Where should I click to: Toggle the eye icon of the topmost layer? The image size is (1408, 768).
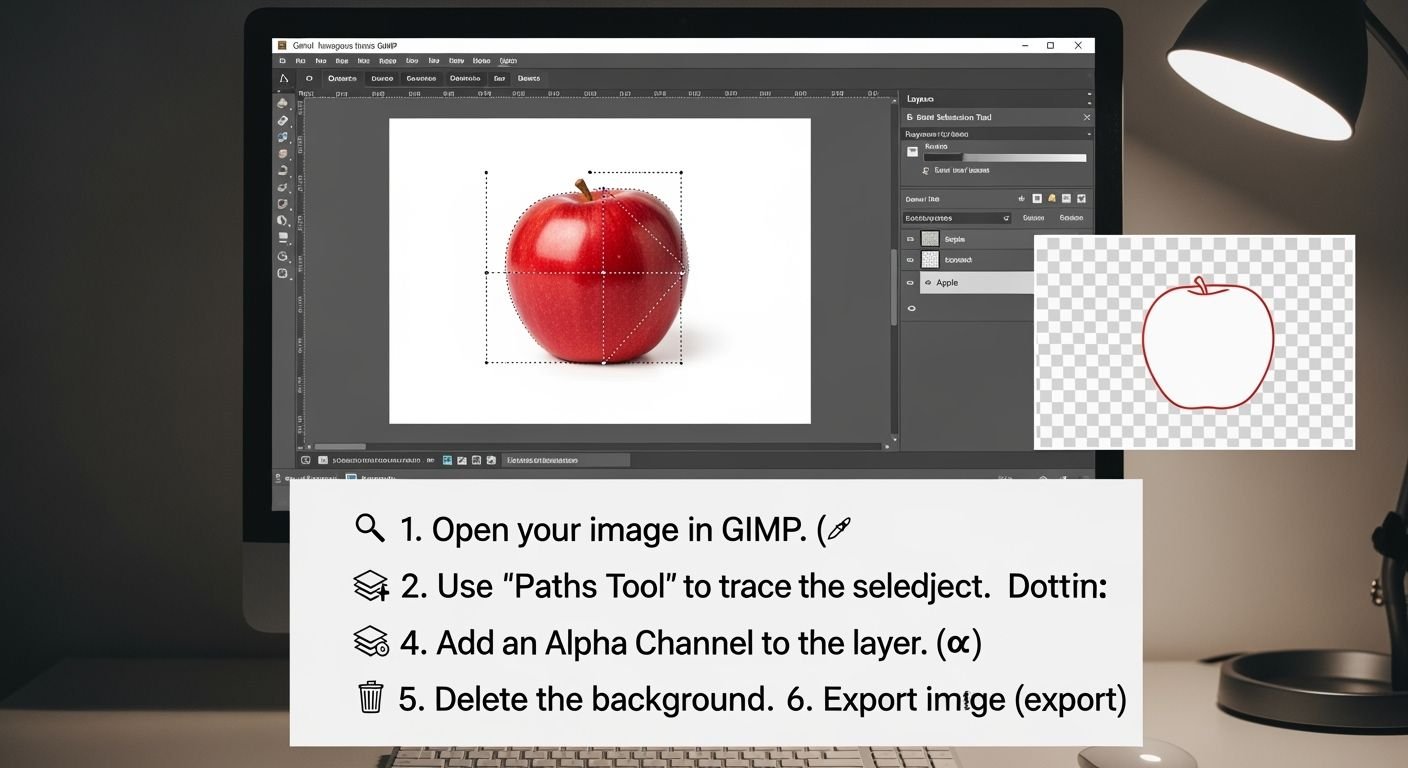[x=910, y=239]
